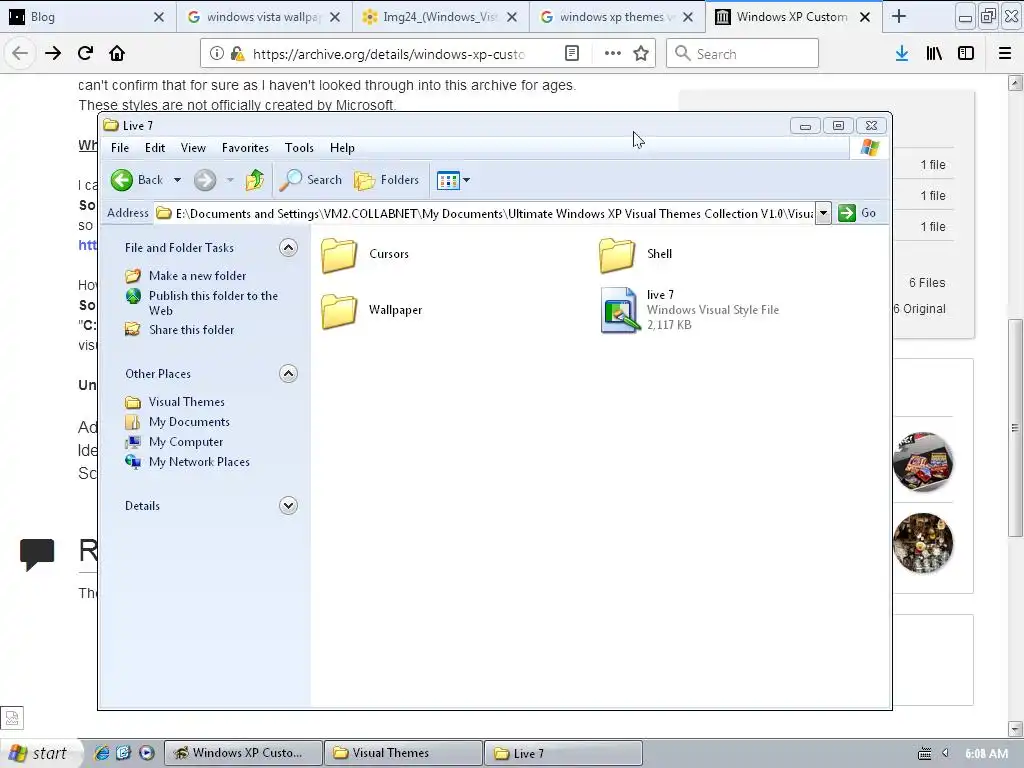
Task: Open the Edit menu
Action: [x=155, y=148]
